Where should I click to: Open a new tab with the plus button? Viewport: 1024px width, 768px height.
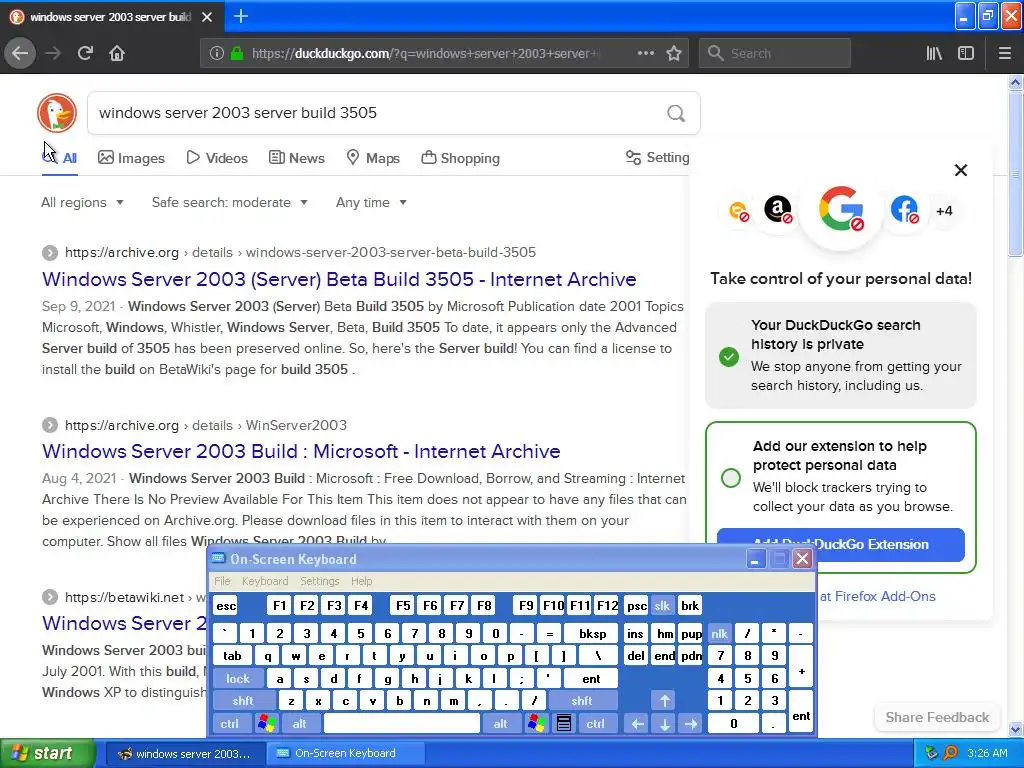(x=241, y=16)
